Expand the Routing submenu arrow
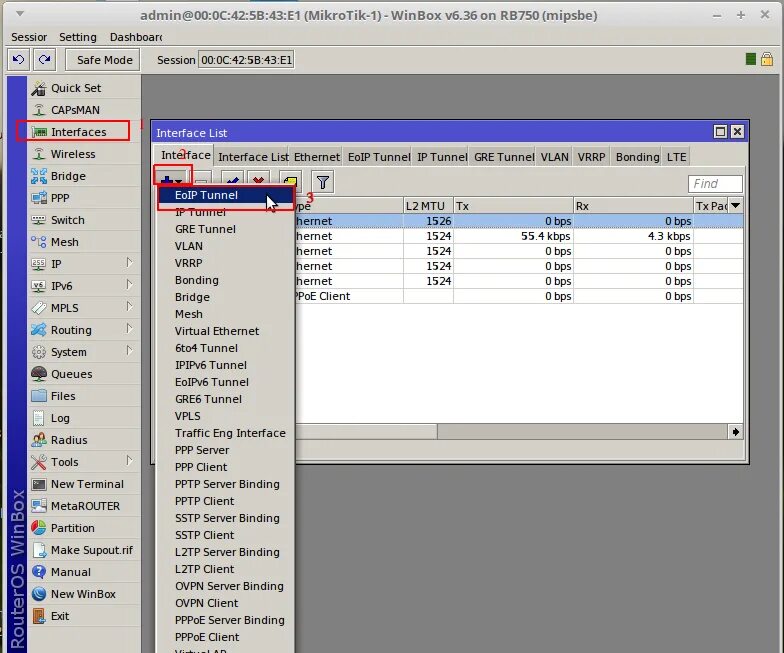 click(129, 329)
